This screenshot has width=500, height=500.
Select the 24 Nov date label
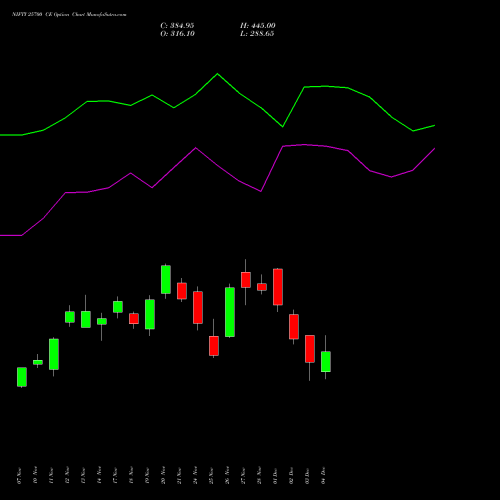[x=195, y=475]
